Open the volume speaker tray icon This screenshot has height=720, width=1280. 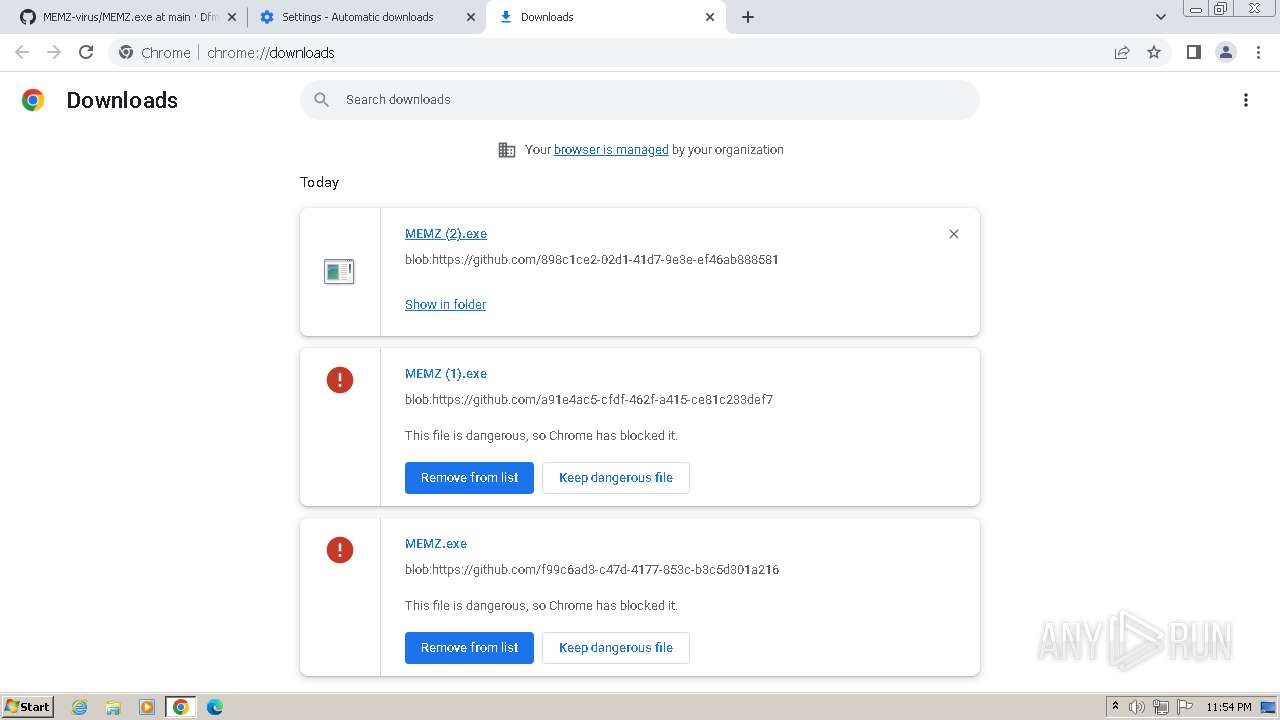point(1136,707)
